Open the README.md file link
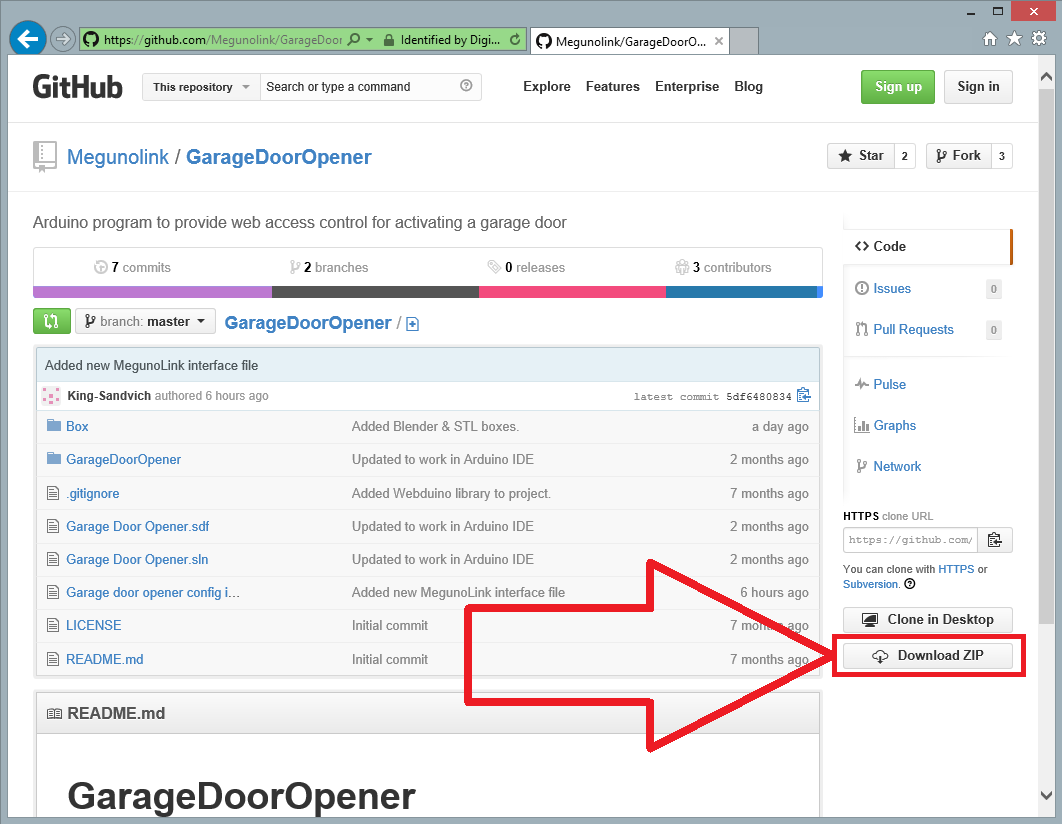Viewport: 1062px width, 824px height. (104, 659)
